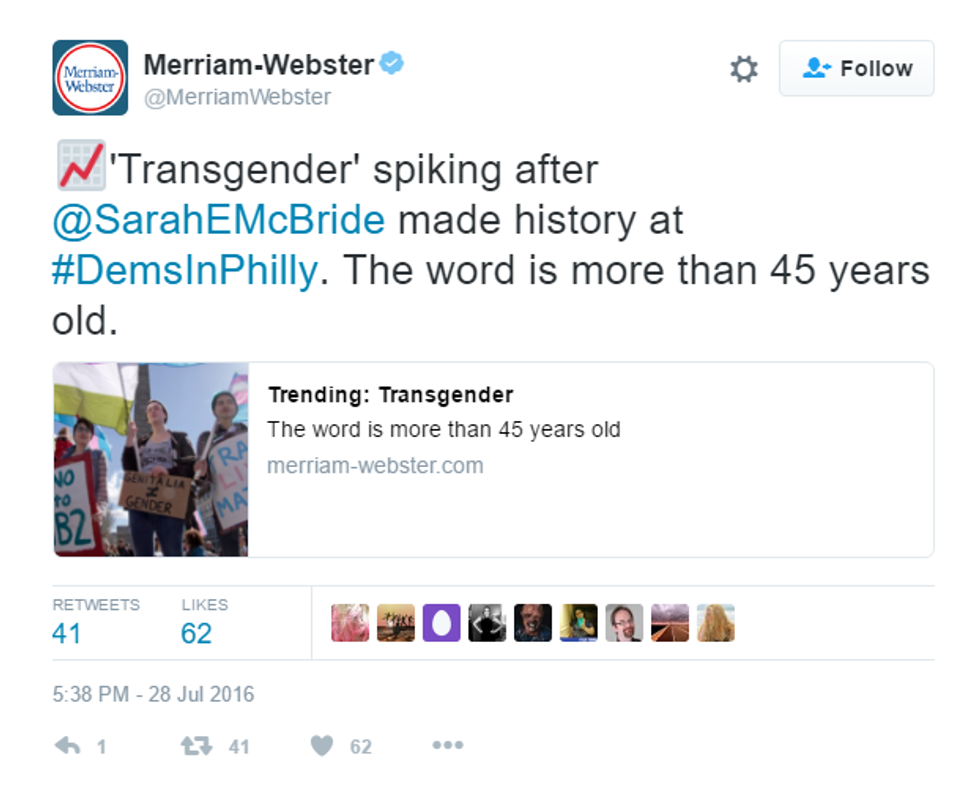
Task: Open the gear settings dropdown
Action: click(744, 69)
